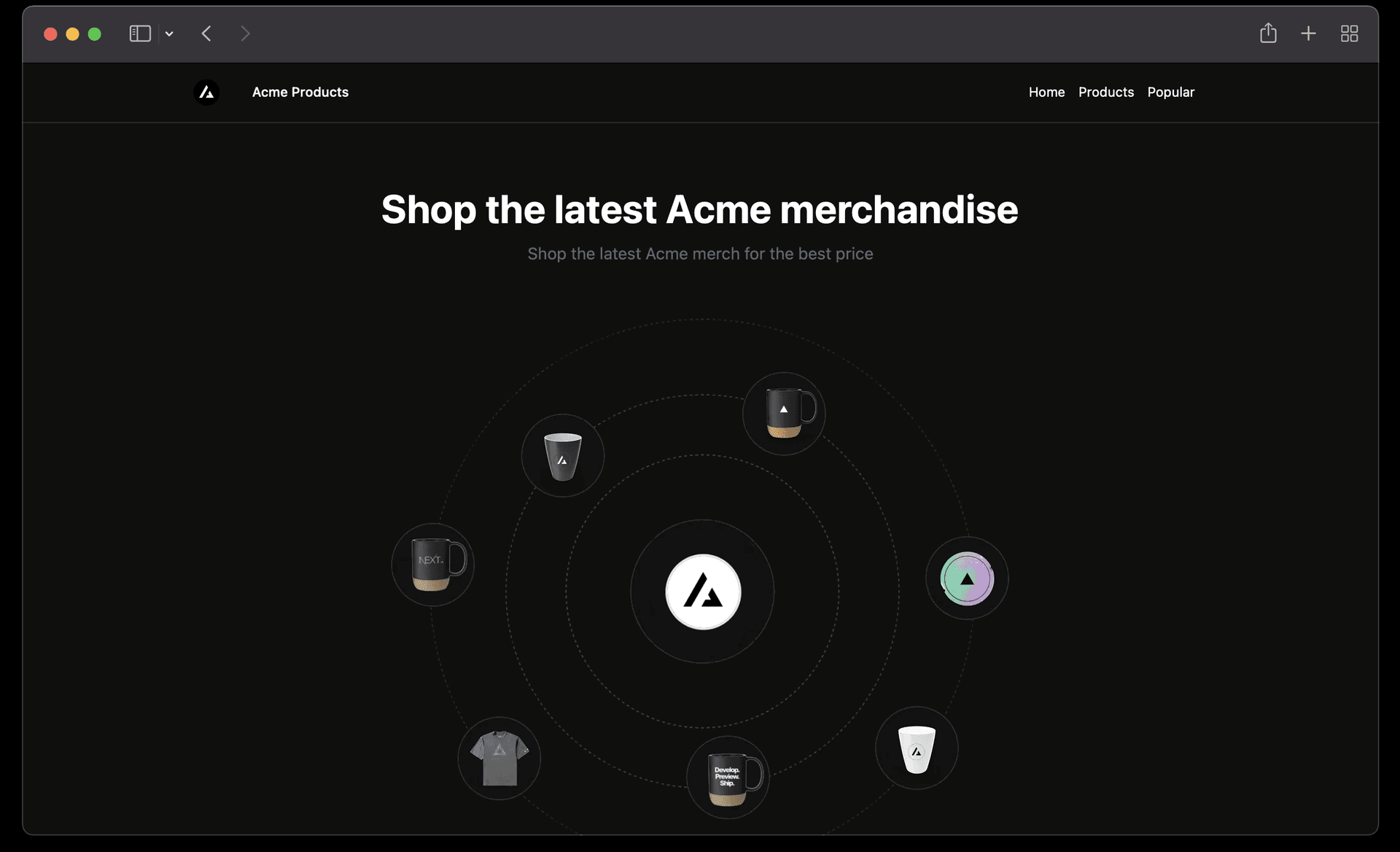Select the central Acme triangle icon
Image resolution: width=1400 pixels, height=852 pixels.
(702, 591)
